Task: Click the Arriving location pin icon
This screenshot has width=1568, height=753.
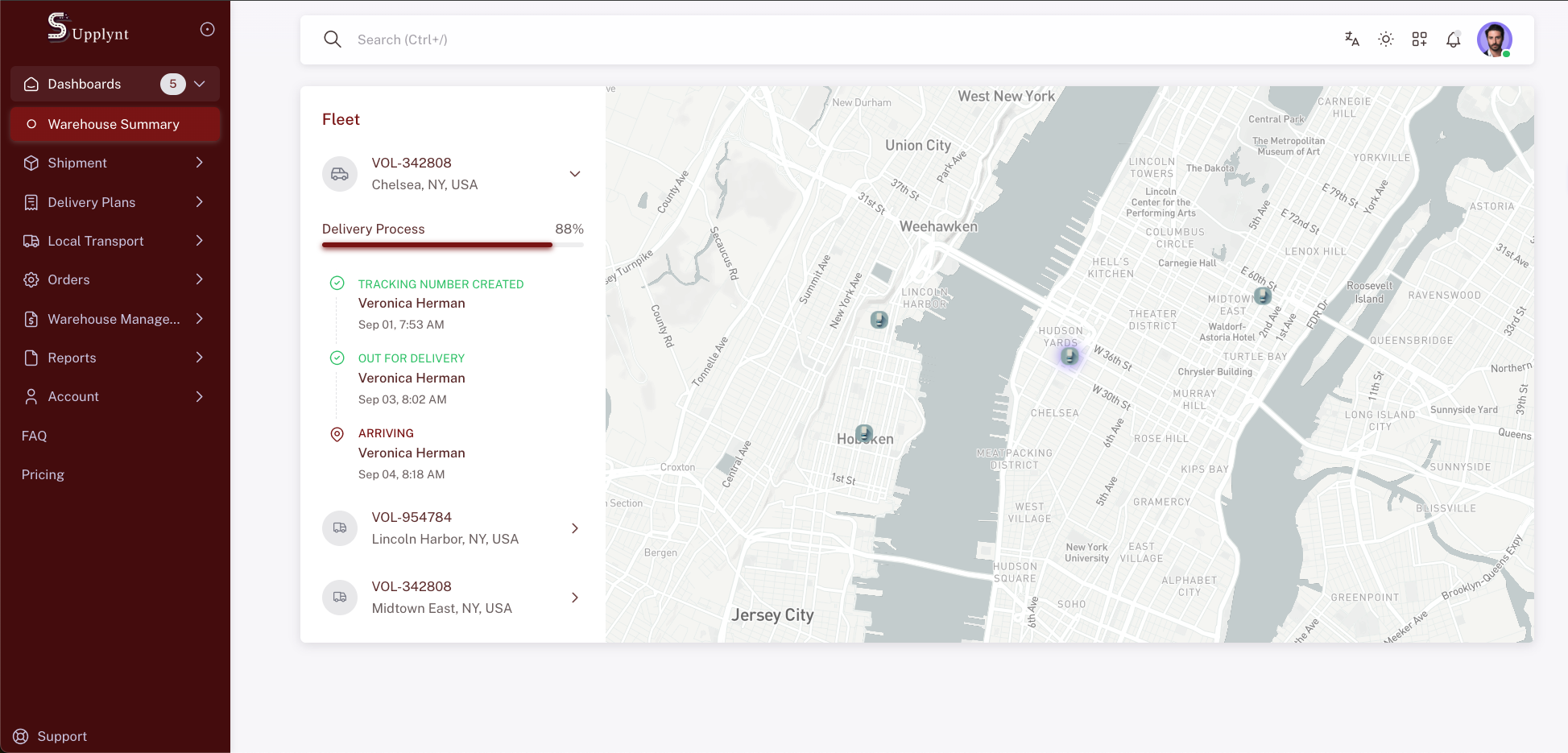Action: tap(337, 434)
